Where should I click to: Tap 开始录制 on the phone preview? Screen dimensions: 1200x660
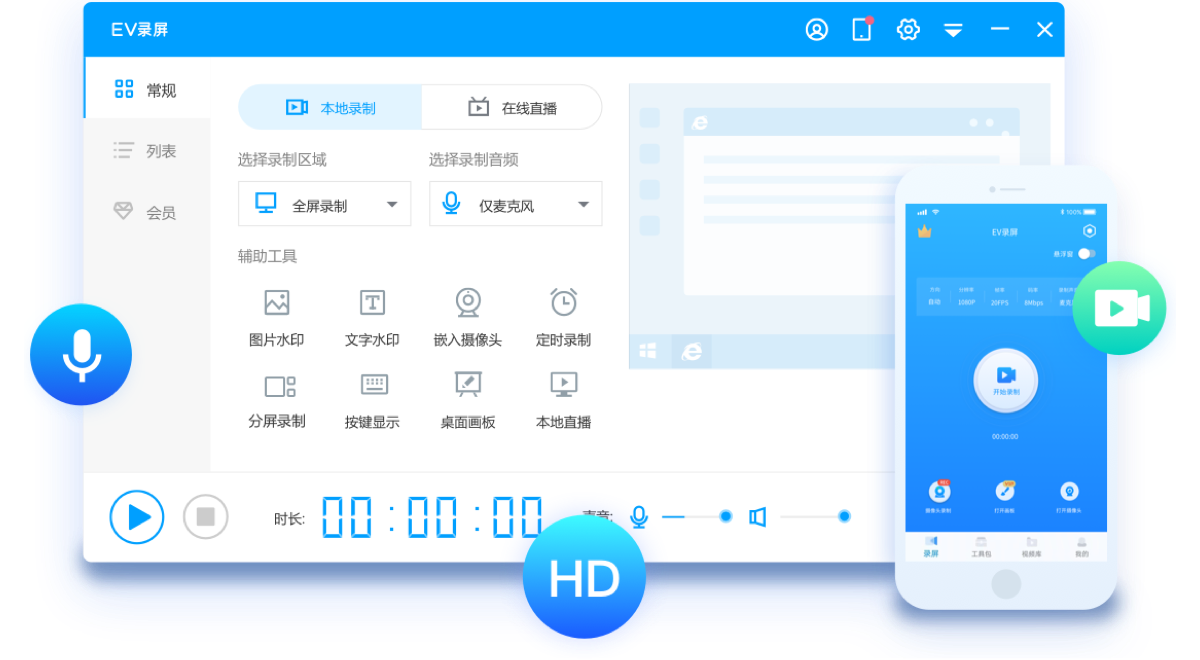click(x=1005, y=380)
